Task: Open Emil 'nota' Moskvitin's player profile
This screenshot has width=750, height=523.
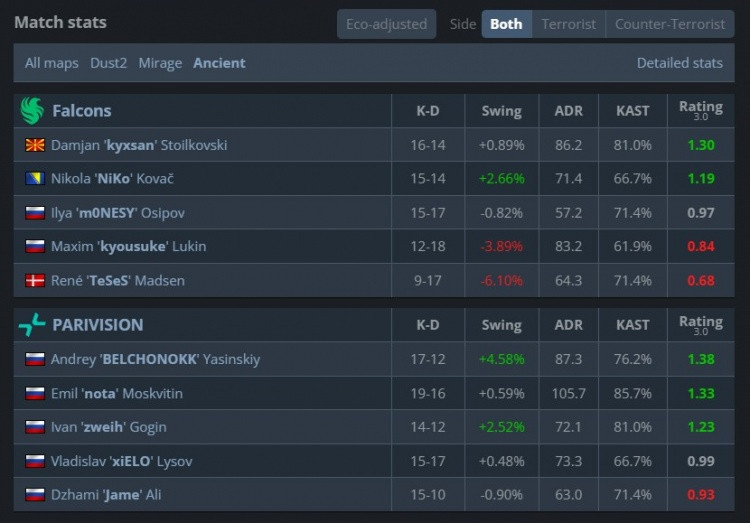Action: pyautogui.click(x=128, y=393)
